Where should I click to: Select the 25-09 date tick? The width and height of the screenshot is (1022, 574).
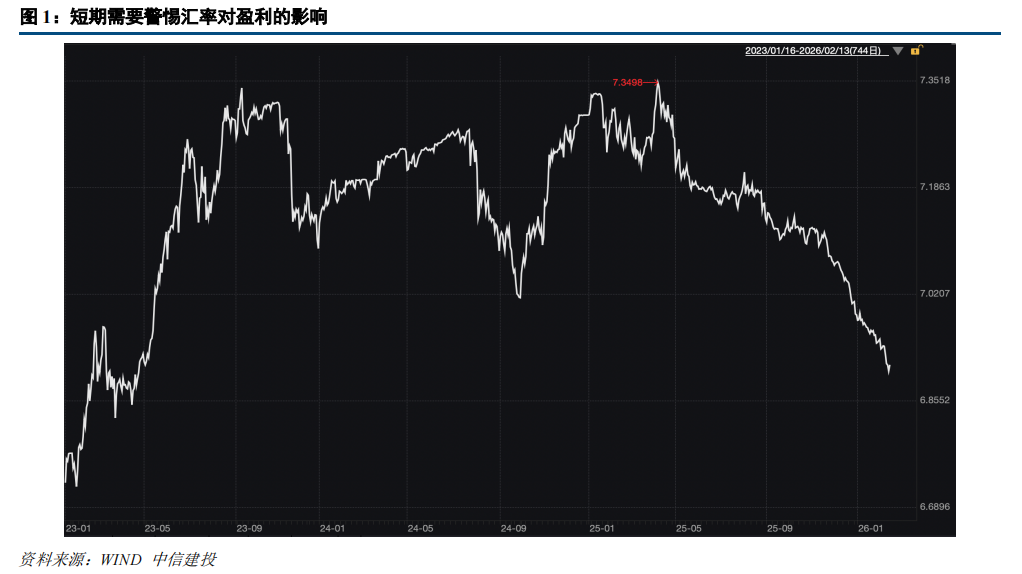pyautogui.click(x=780, y=527)
